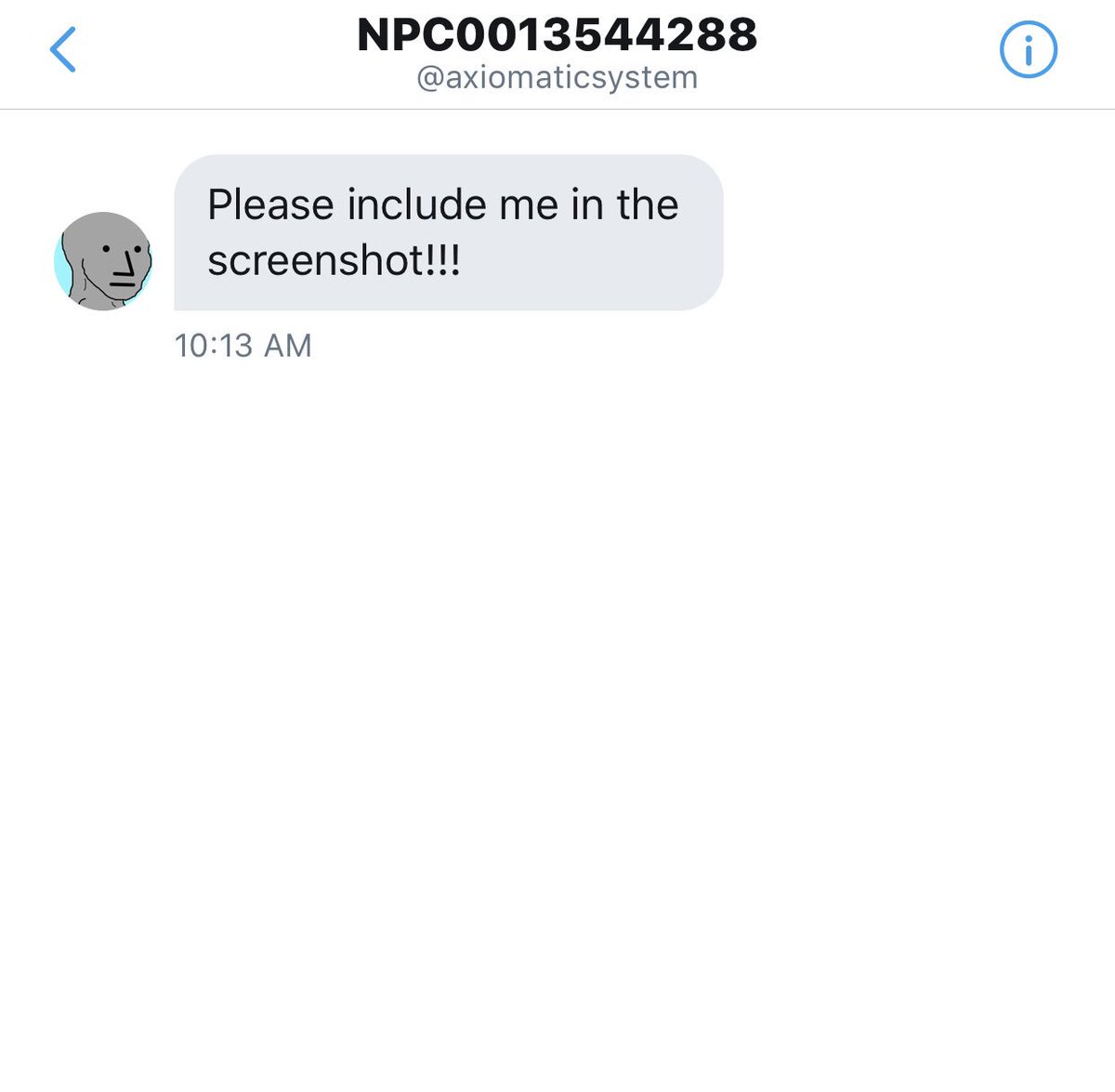
Task: Return to the messages list with back arrow
Action: pyautogui.click(x=62, y=49)
